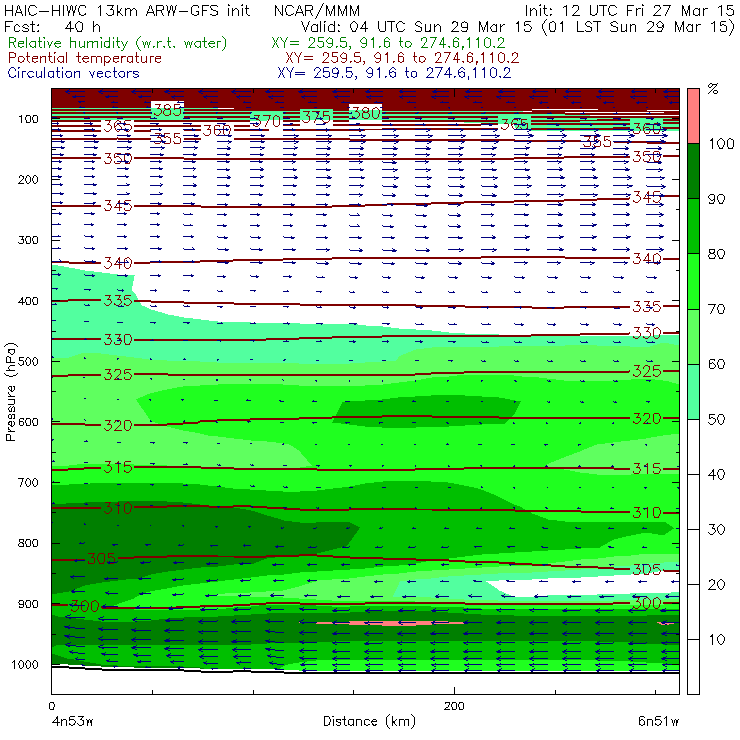
Task: Select the 700 hPa pressure tick label
Action: click(x=28, y=482)
